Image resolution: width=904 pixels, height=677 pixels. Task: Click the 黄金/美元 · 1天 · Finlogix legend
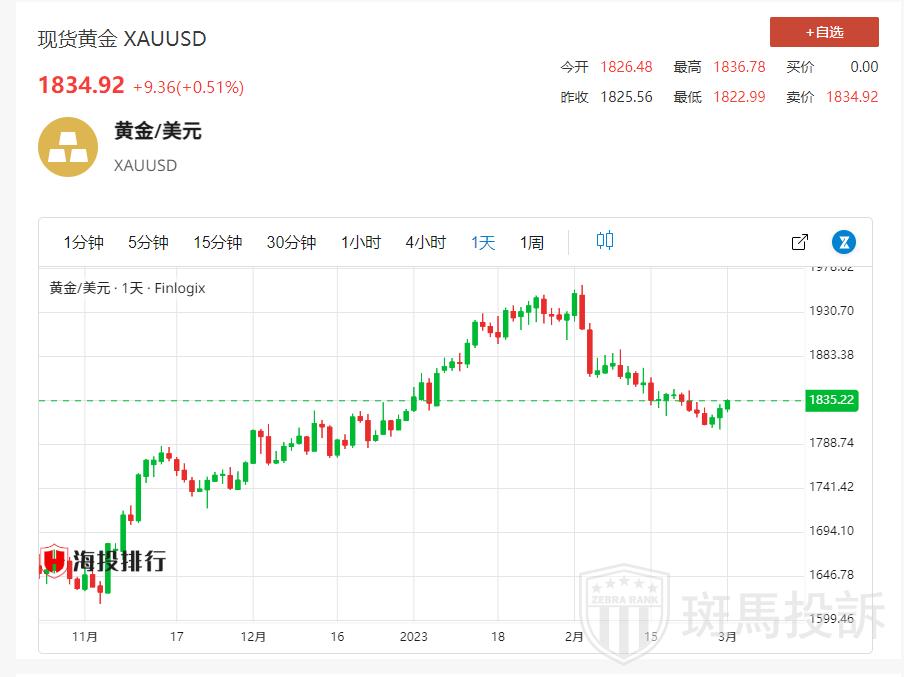(127, 288)
